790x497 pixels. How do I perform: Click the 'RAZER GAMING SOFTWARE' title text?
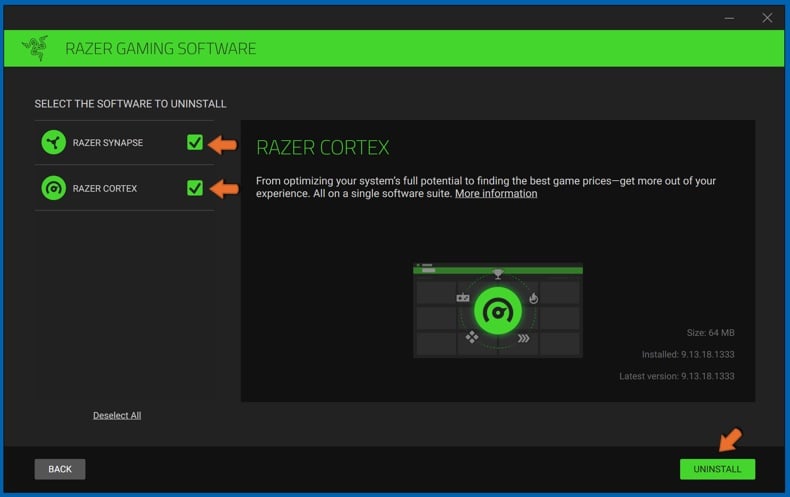tap(161, 49)
